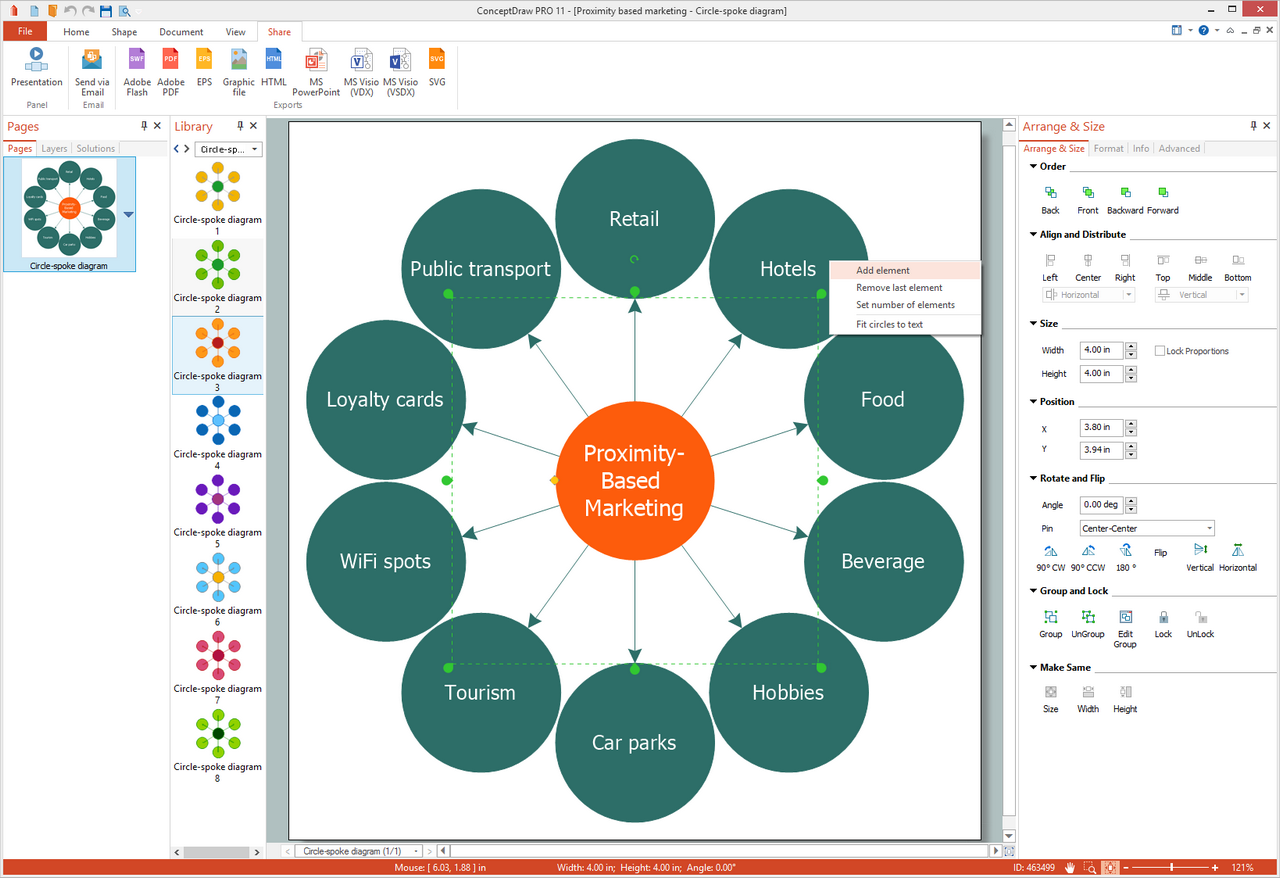
Task: Collapse the Align and Distribute section
Action: [1032, 235]
